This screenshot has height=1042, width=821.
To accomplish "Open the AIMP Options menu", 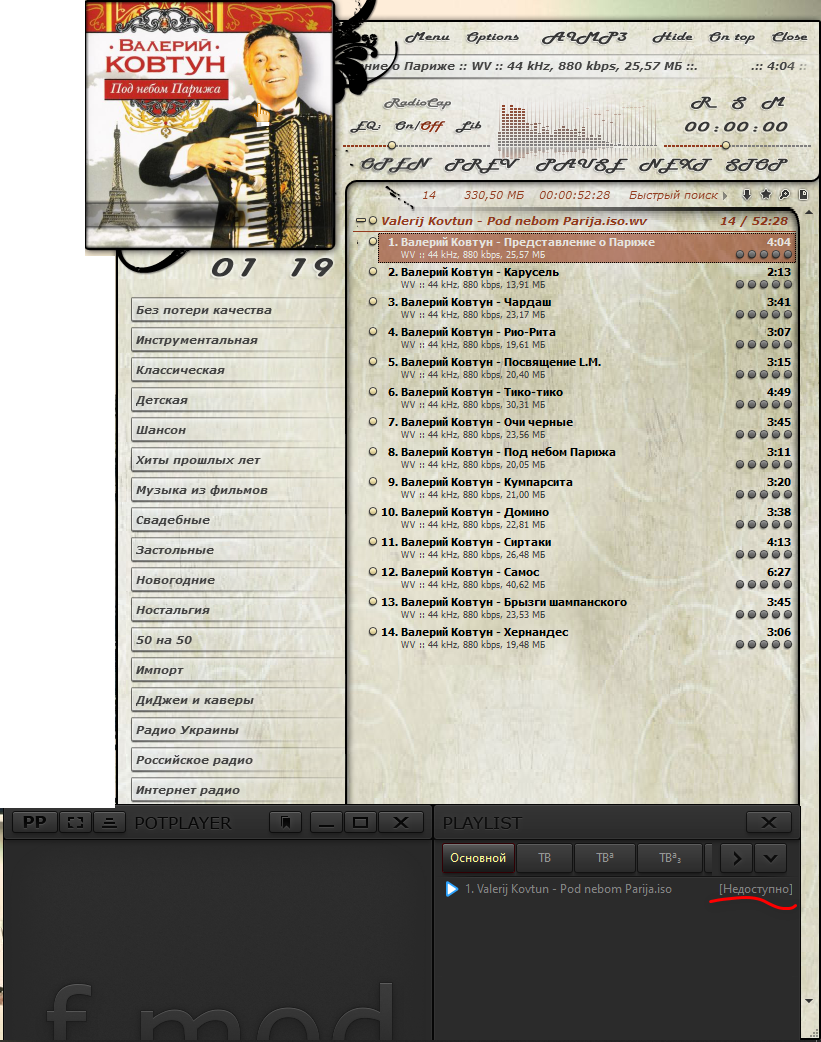I will (x=492, y=37).
